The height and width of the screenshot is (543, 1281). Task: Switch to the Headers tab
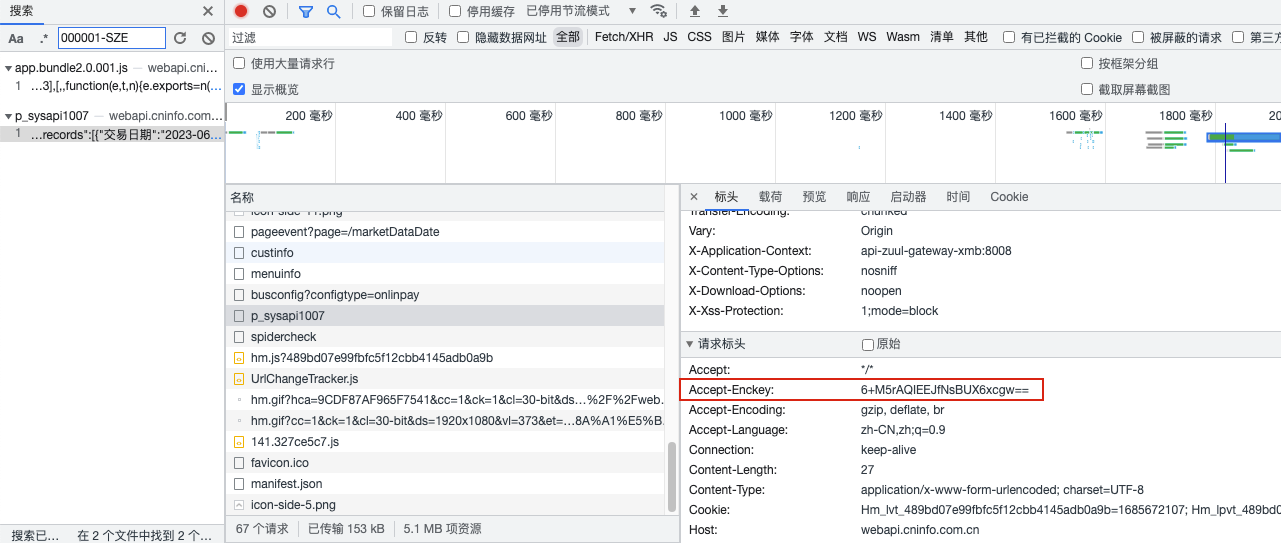(726, 197)
